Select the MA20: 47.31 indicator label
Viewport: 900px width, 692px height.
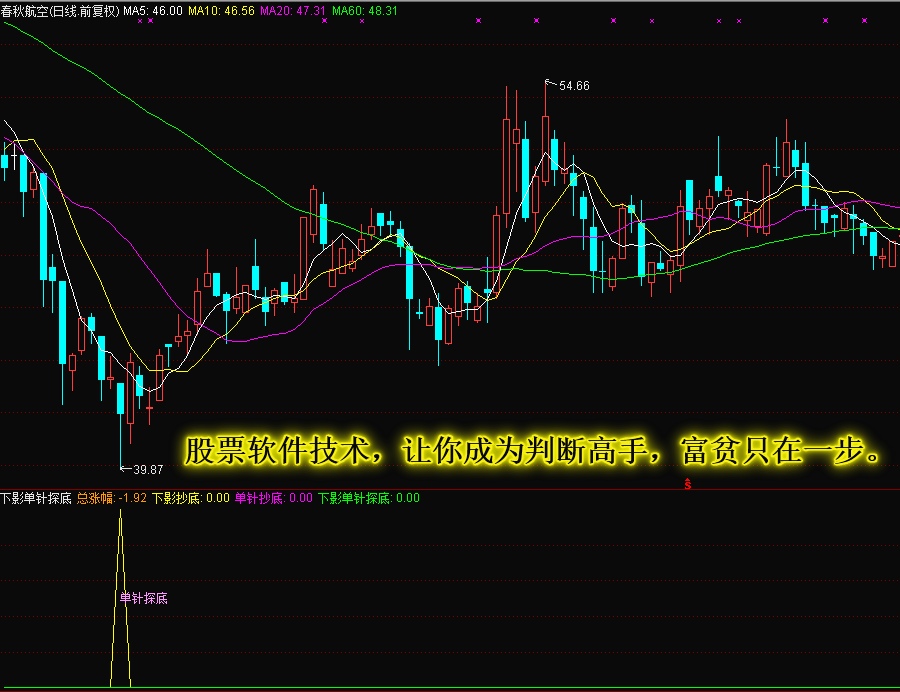[x=293, y=11]
